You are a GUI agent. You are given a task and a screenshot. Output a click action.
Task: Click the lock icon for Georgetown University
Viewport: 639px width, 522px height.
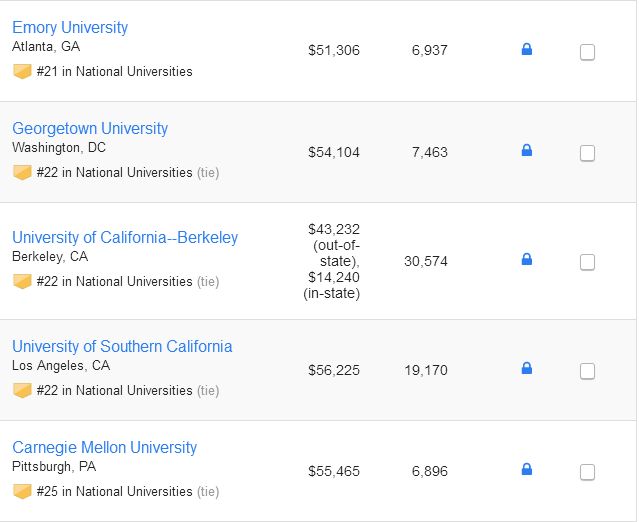(527, 150)
